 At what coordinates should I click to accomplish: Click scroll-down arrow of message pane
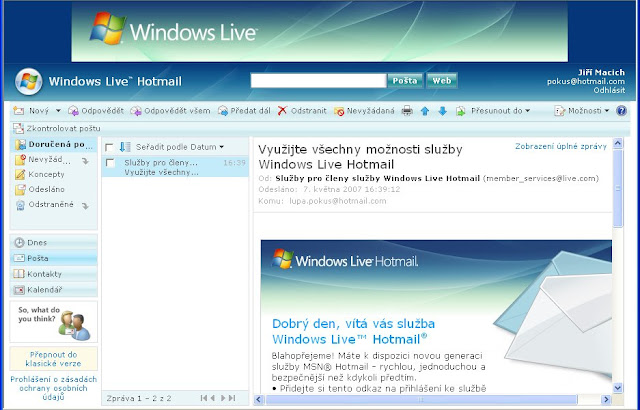click(618, 388)
